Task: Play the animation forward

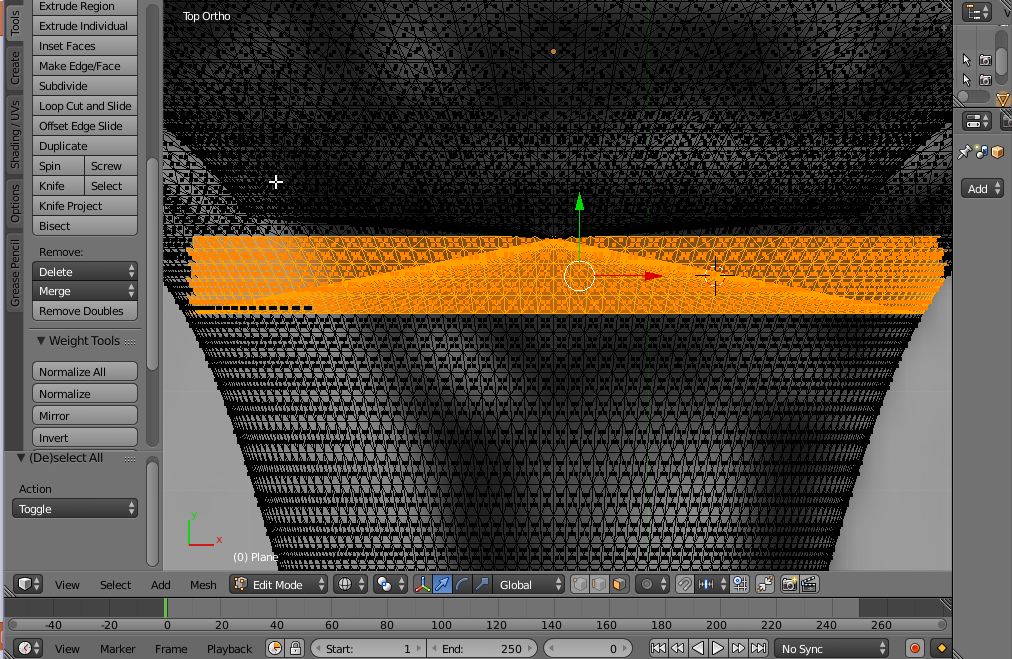Action: coord(718,647)
